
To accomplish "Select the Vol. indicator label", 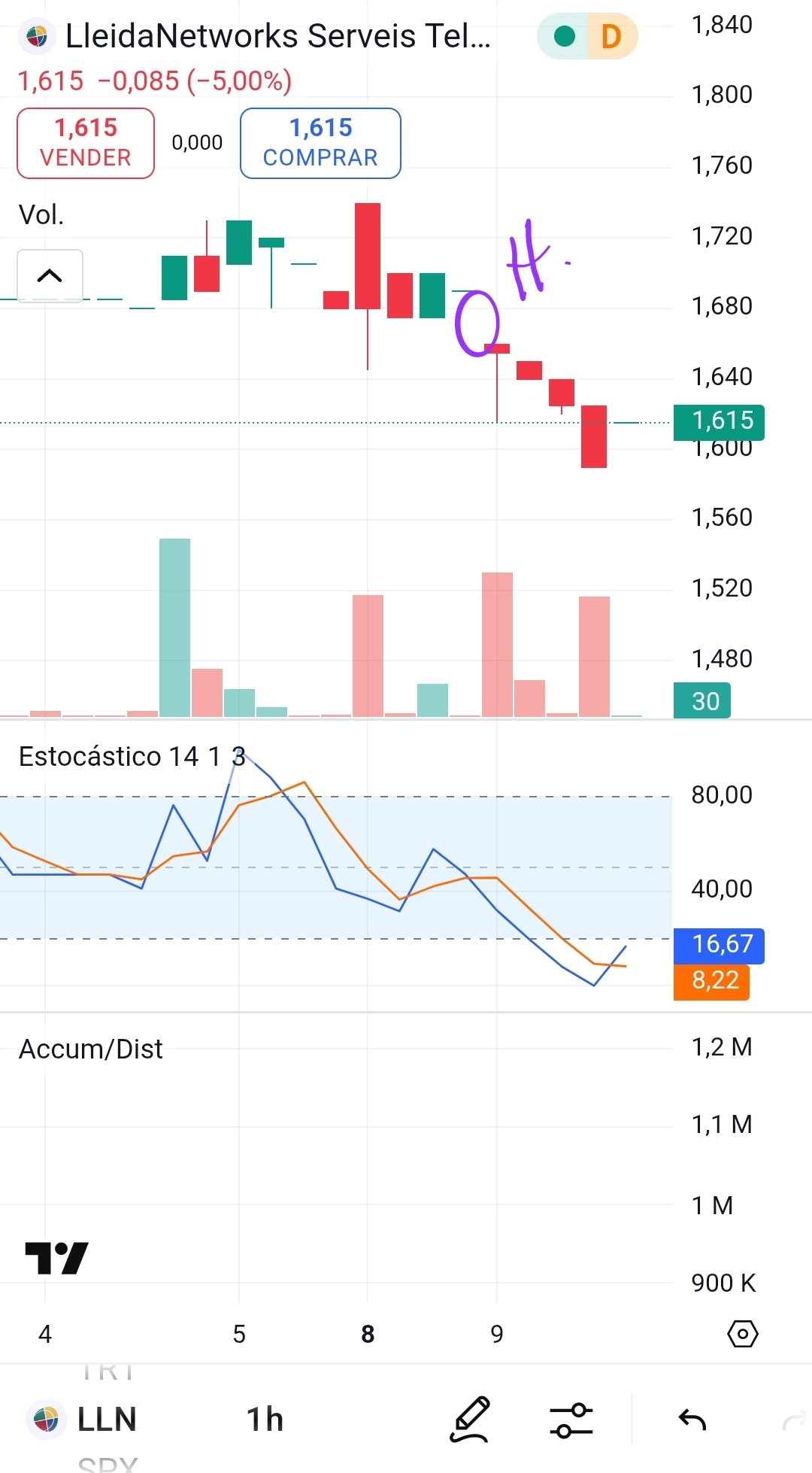I will click(41, 215).
